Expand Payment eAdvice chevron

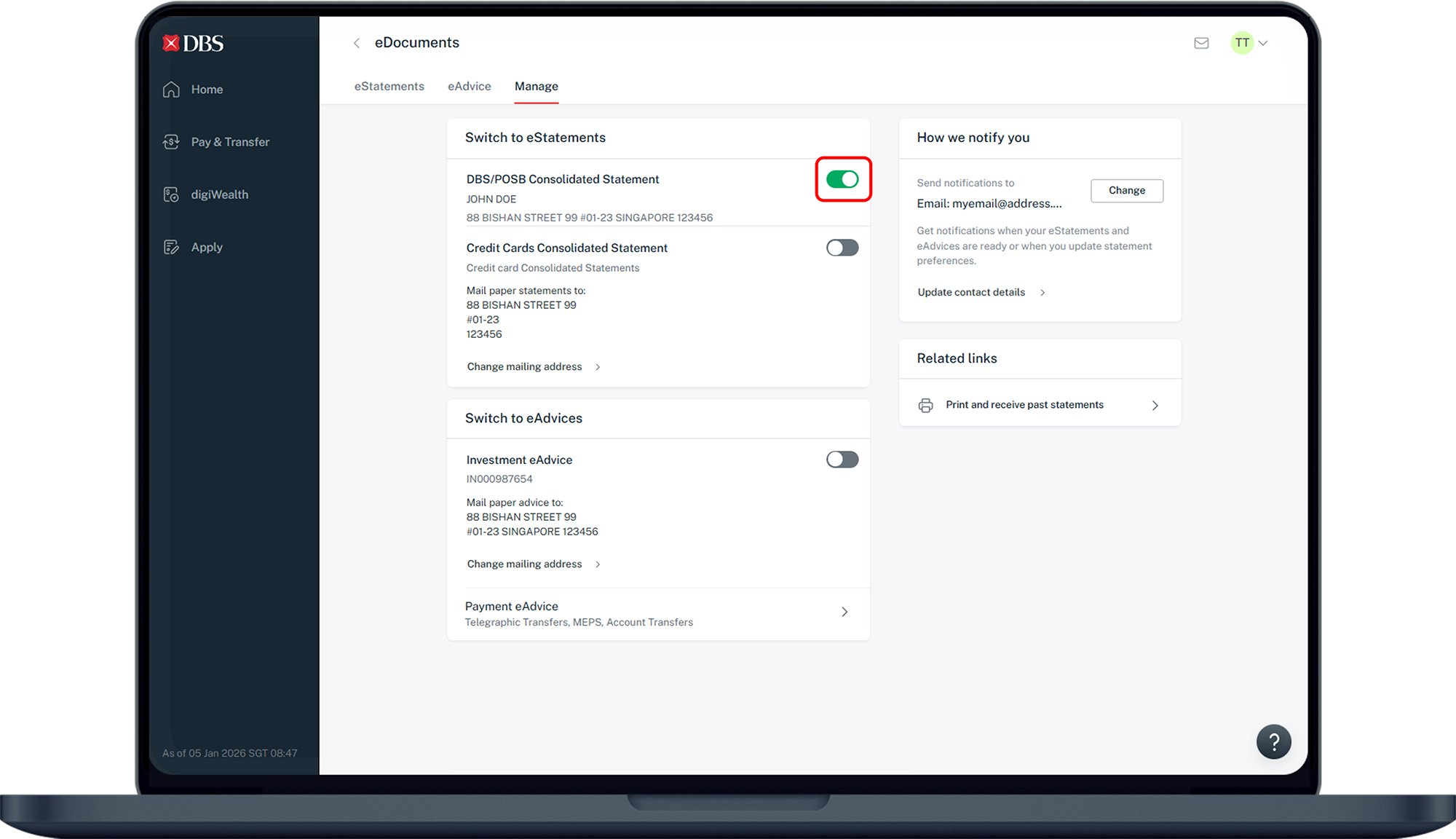coord(844,612)
